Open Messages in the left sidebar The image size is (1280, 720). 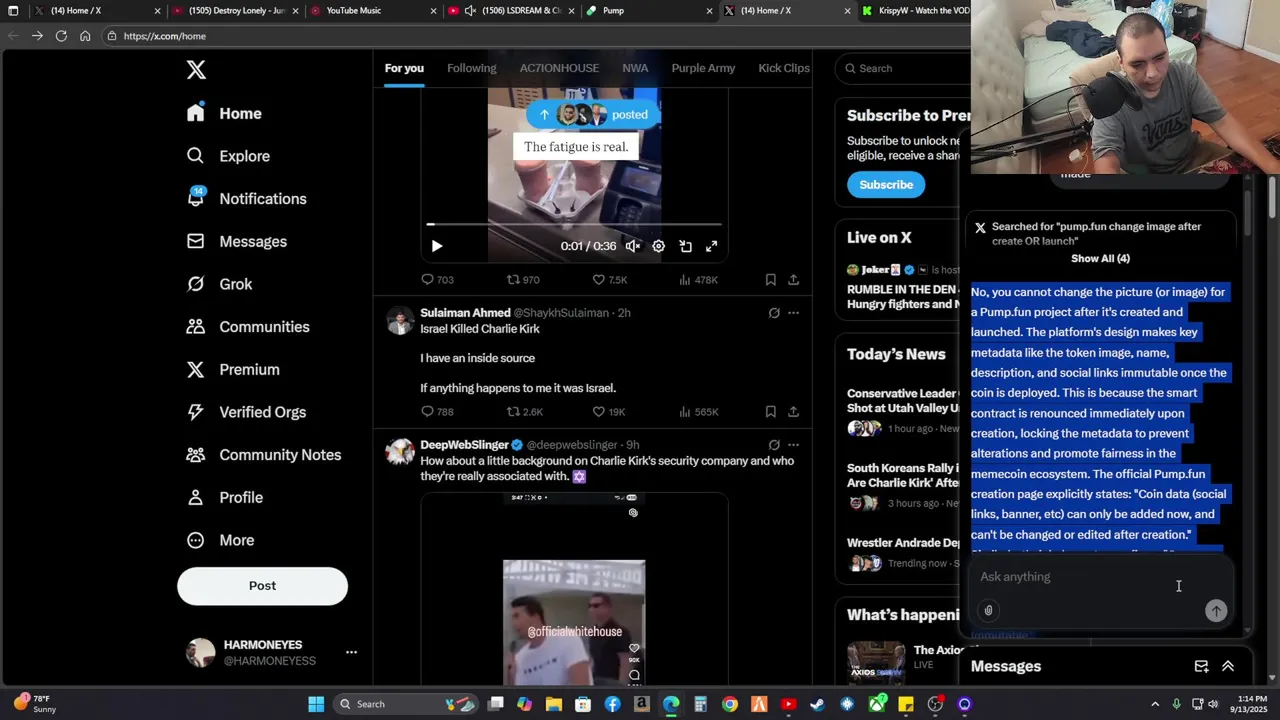tap(236, 241)
